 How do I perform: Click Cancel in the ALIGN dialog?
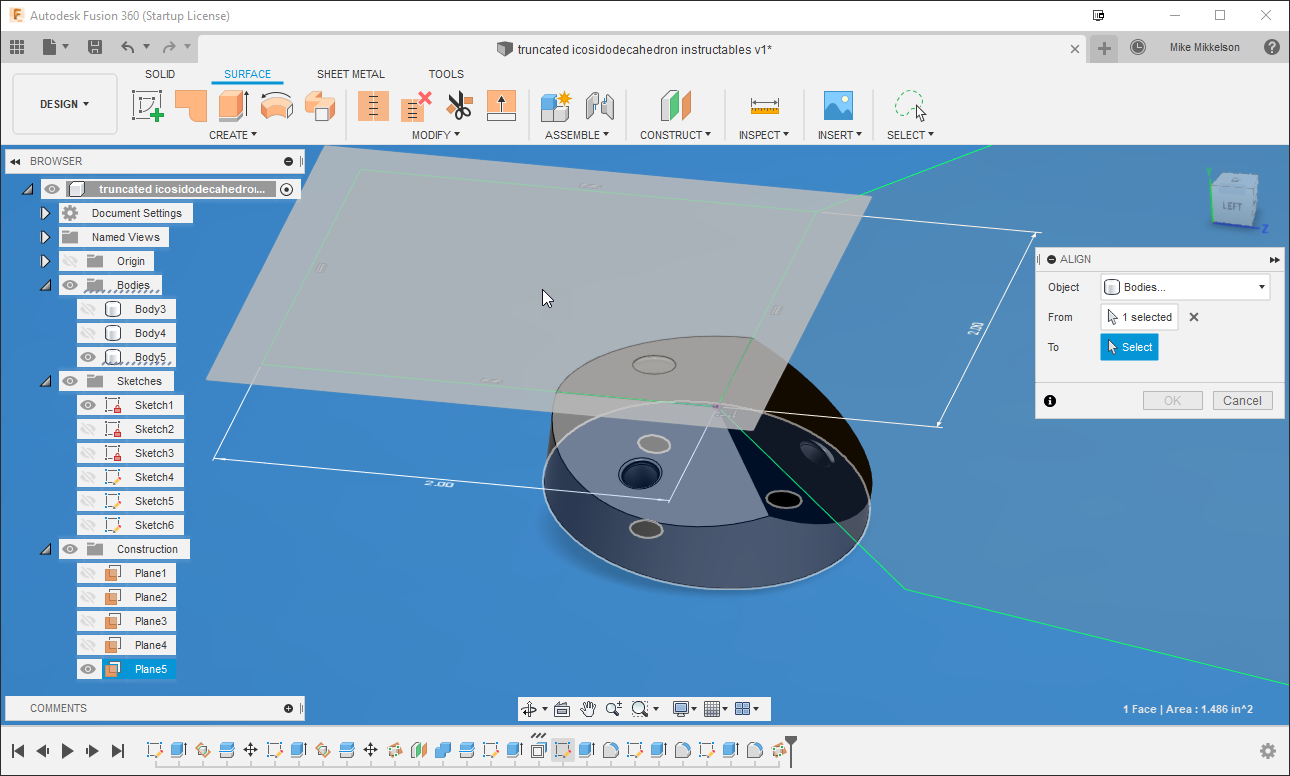(1242, 400)
